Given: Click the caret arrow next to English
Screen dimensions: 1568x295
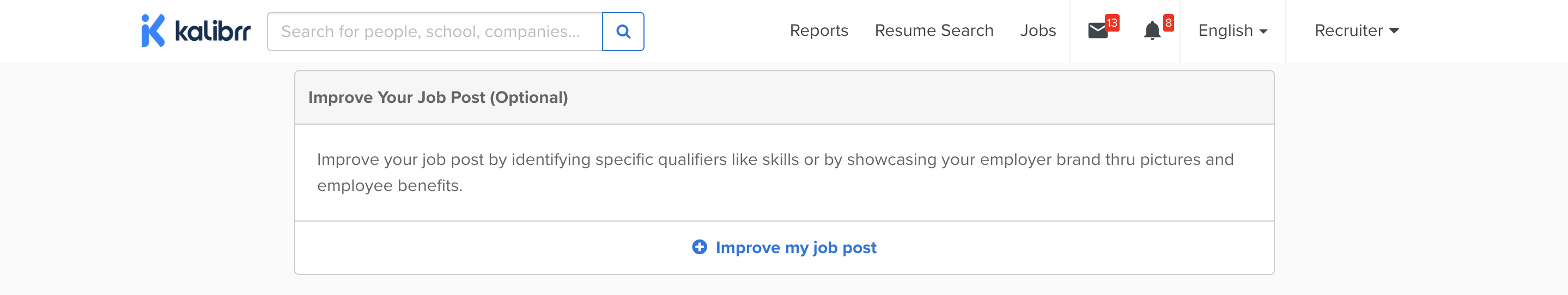Looking at the screenshot, I should tap(1263, 32).
